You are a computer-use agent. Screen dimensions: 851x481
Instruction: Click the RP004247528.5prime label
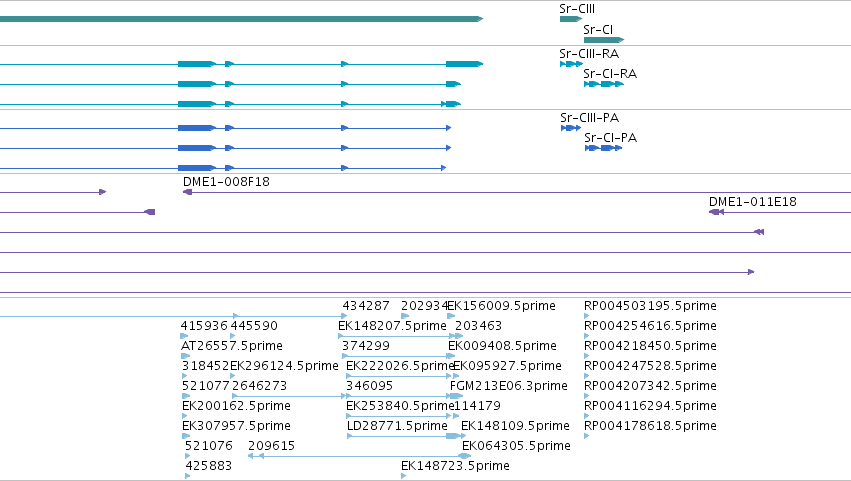point(650,366)
